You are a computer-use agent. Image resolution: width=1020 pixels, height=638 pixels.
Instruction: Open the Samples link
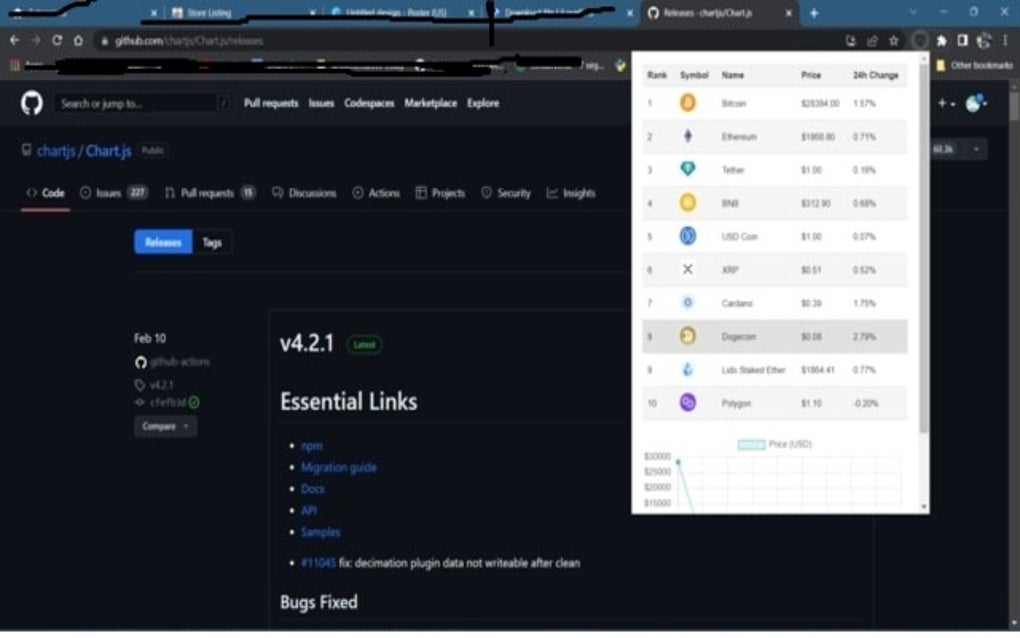click(320, 531)
